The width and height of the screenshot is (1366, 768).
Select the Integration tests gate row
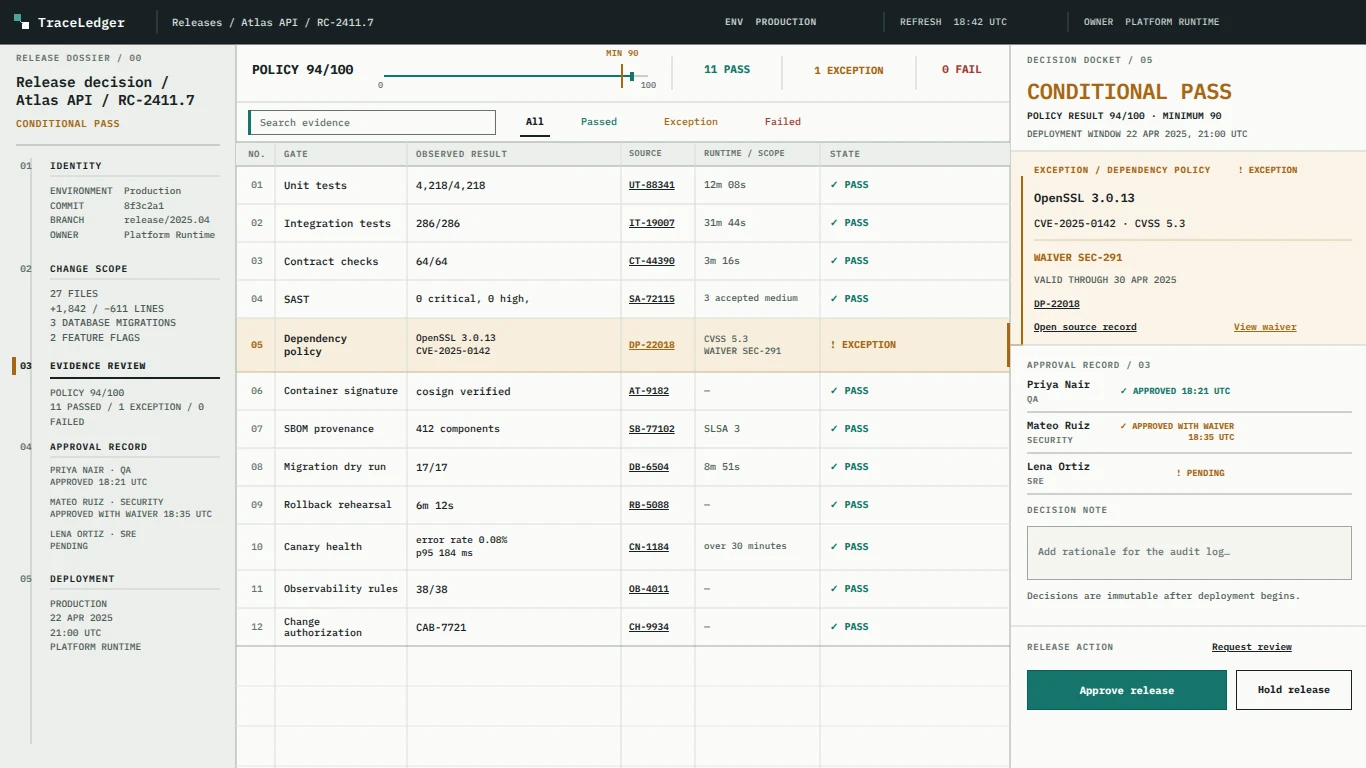pyautogui.click(x=622, y=223)
